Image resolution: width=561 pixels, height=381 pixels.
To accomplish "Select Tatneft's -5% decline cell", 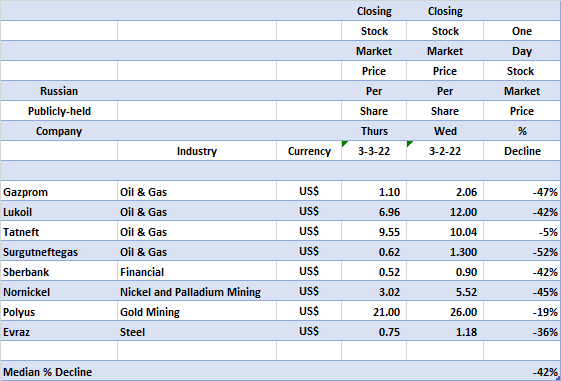I will [x=522, y=232].
